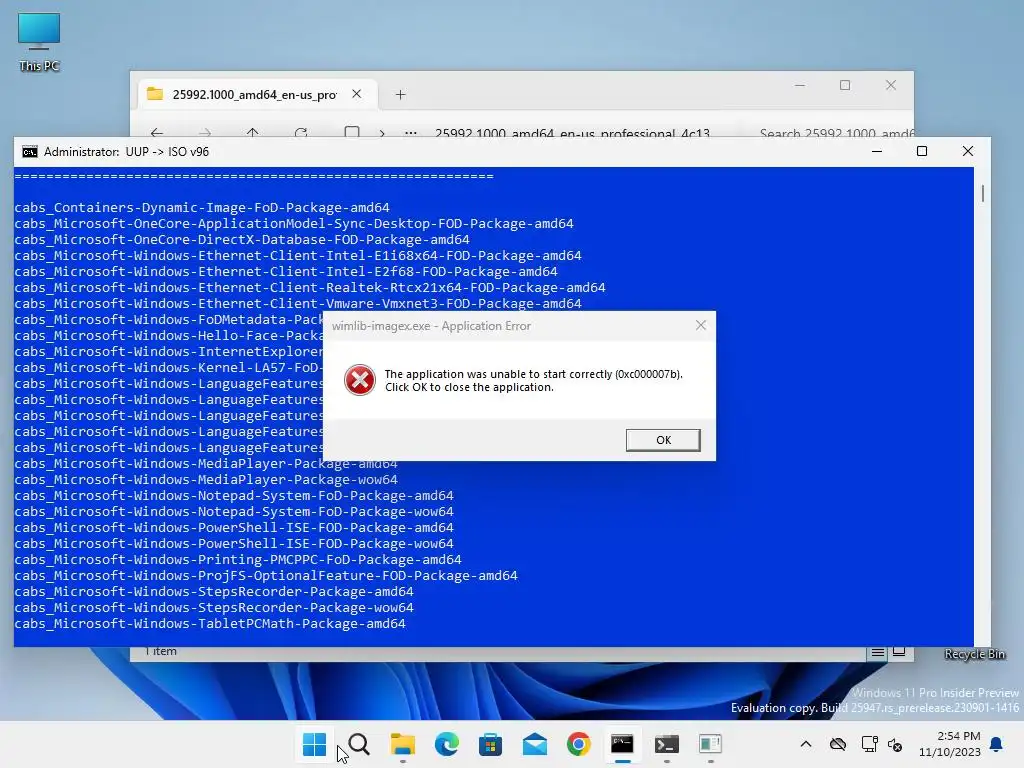
Task: Click the Vmware-Vmxnet3 line
Action: [298, 304]
